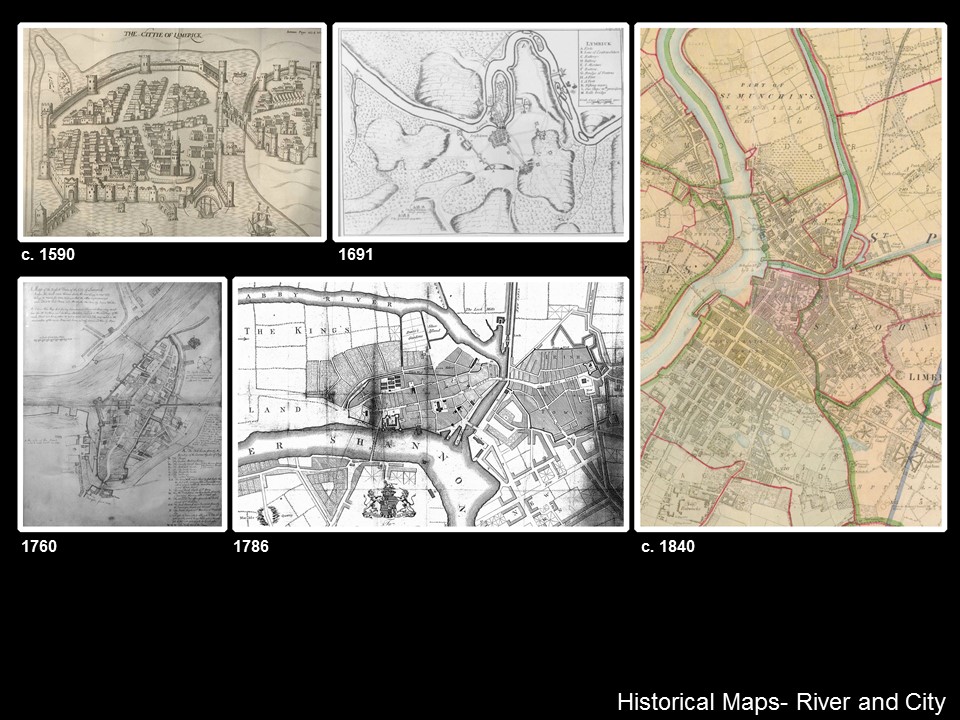Select the 1786 Abby River and Shannon map
This screenshot has width=960, height=720.
[x=431, y=404]
